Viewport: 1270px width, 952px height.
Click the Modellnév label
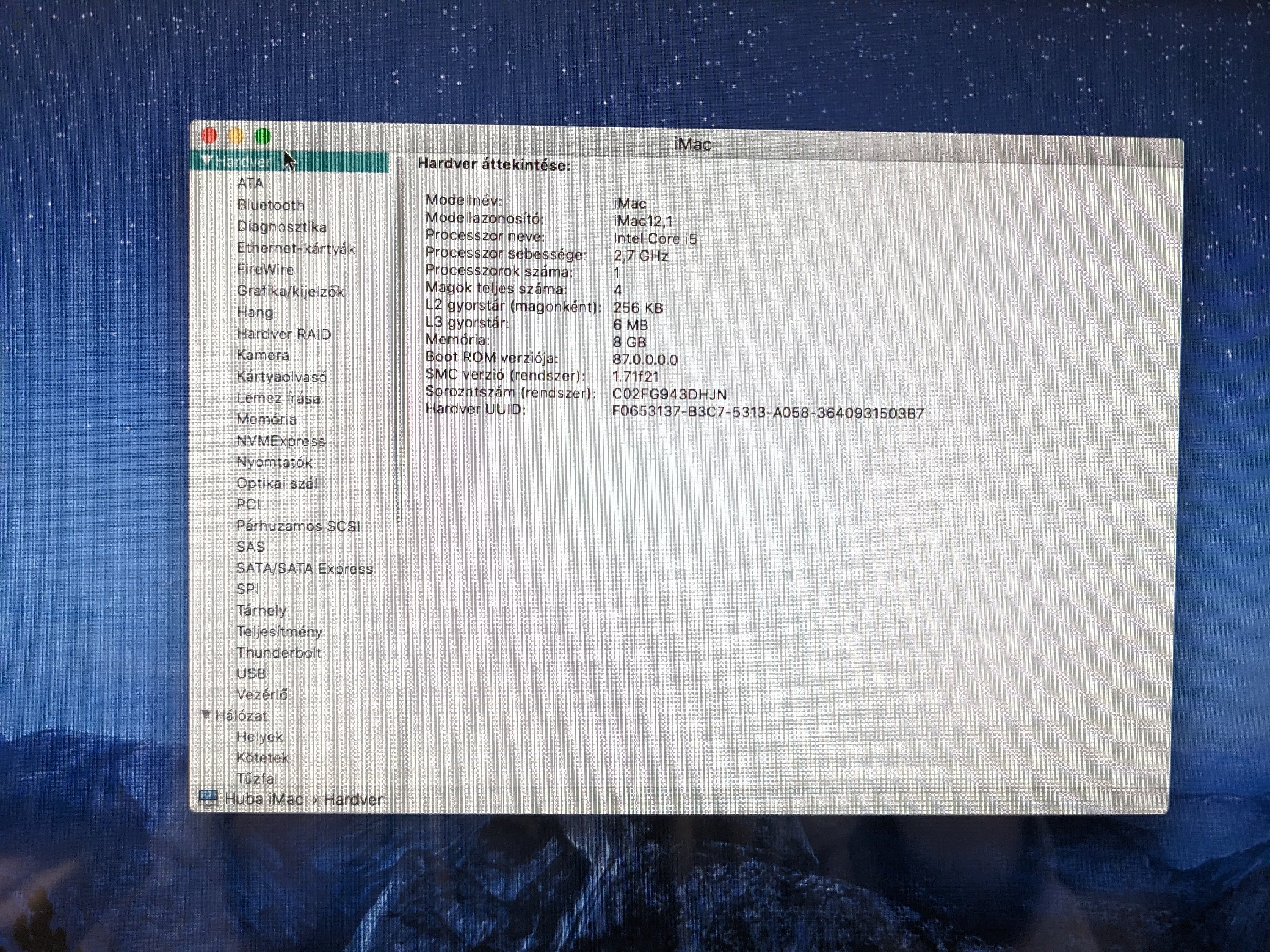[463, 200]
